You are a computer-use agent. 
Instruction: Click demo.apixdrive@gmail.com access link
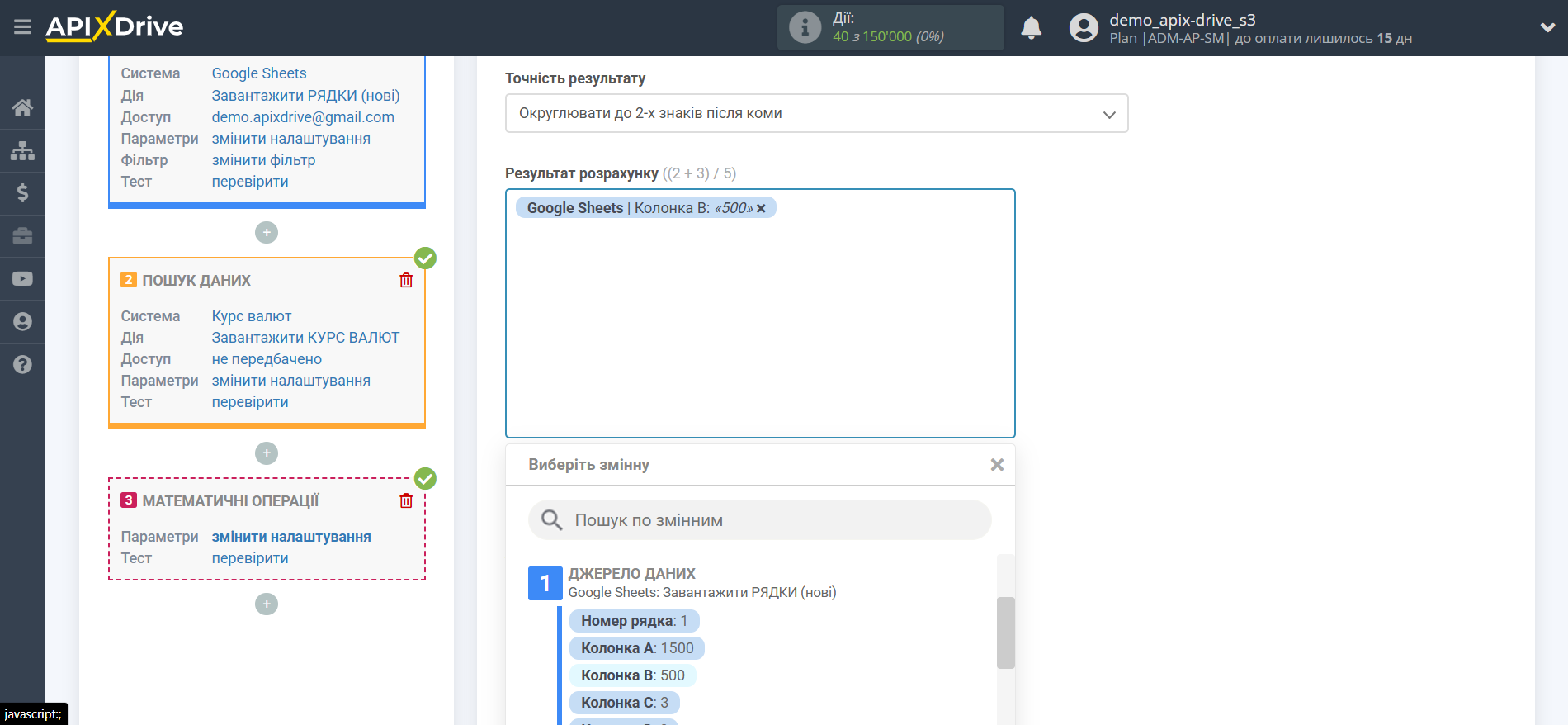point(303,117)
